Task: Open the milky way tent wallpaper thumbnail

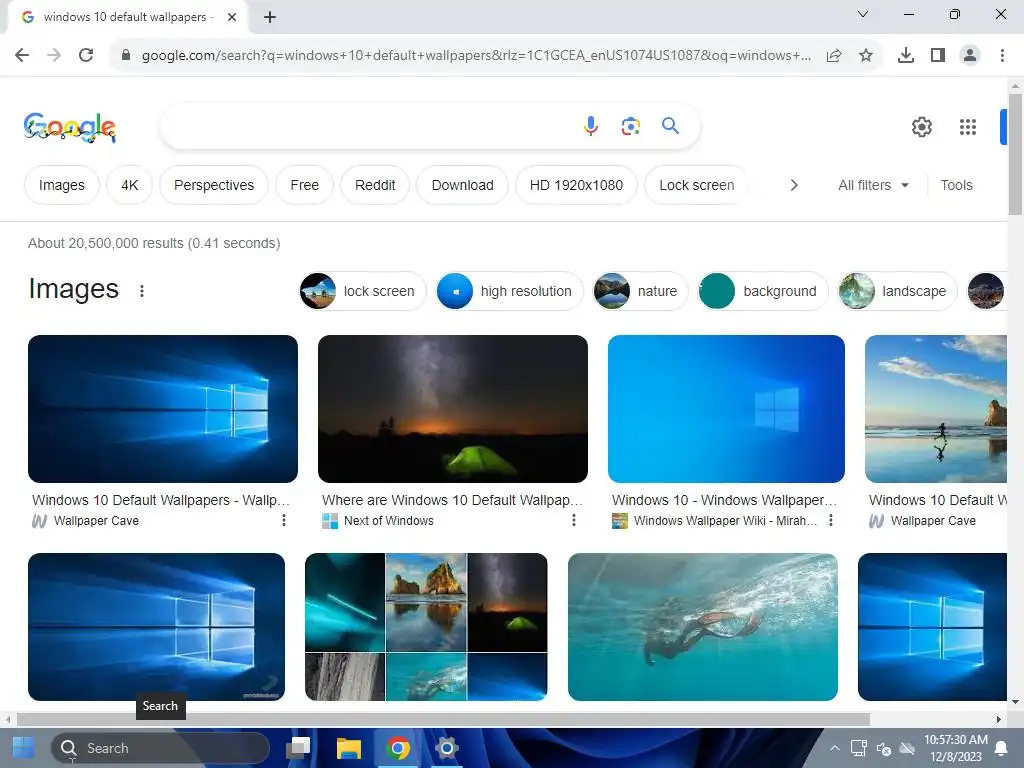Action: click(x=453, y=409)
